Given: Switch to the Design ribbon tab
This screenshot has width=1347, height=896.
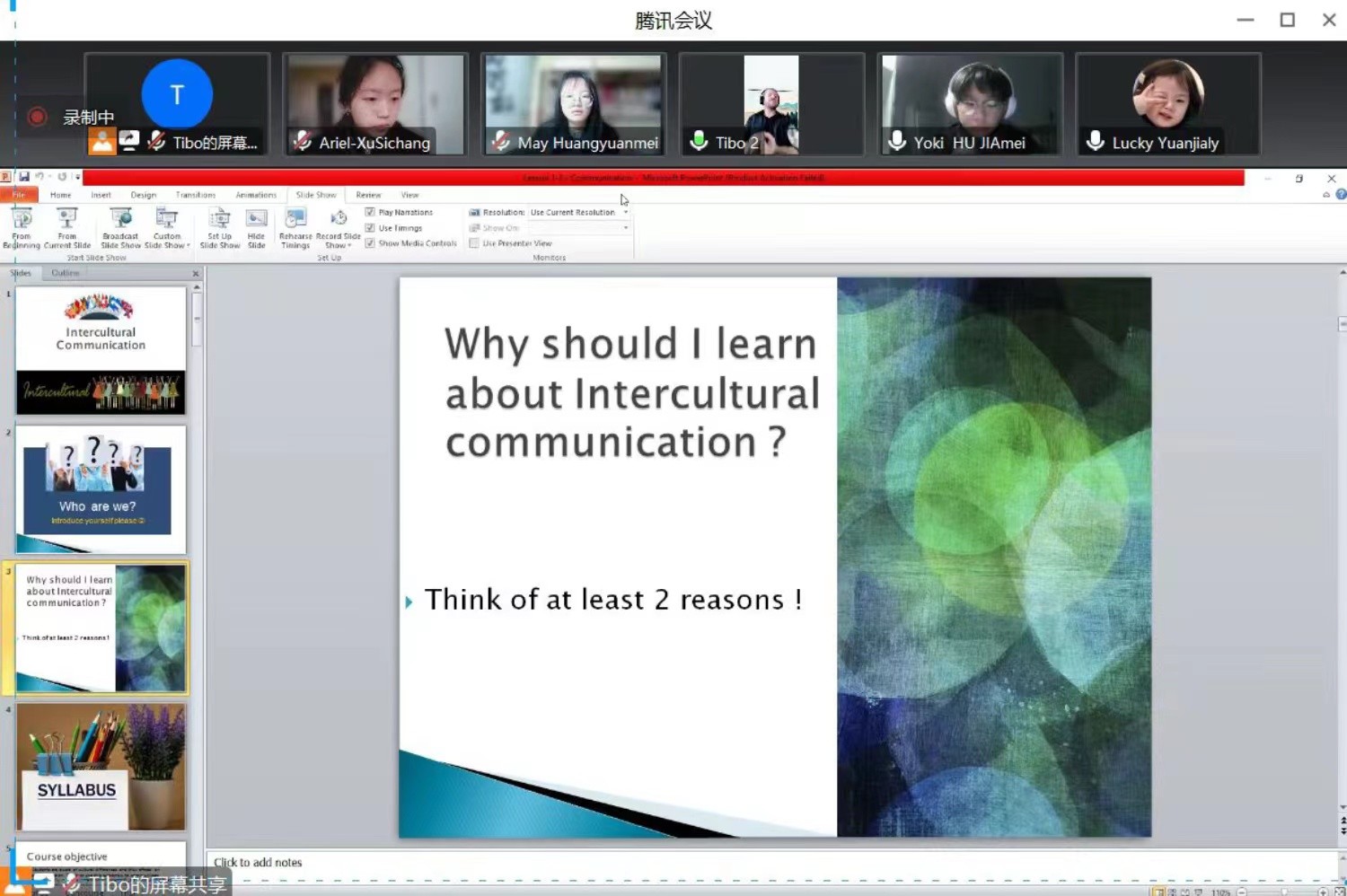Looking at the screenshot, I should click(144, 195).
